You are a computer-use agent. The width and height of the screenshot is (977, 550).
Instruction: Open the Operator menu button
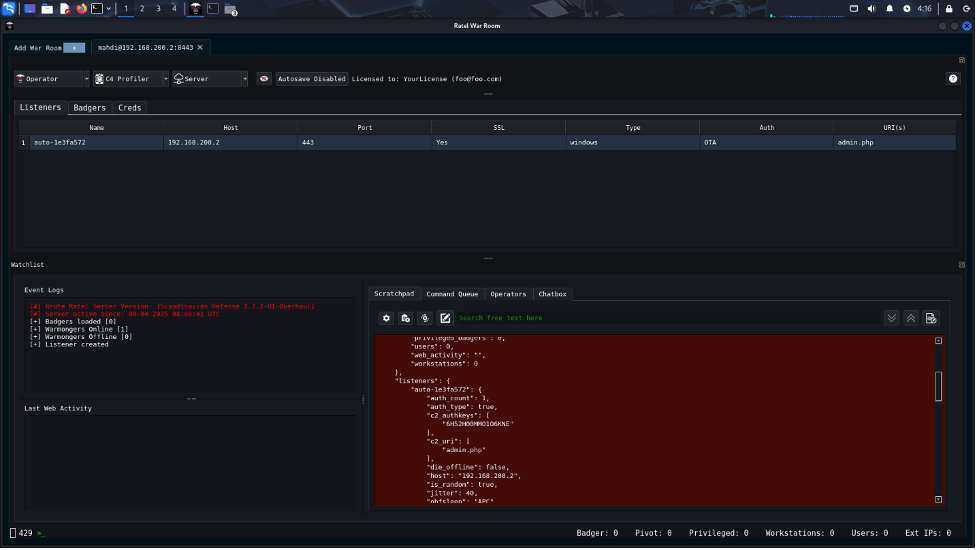[x=48, y=78]
